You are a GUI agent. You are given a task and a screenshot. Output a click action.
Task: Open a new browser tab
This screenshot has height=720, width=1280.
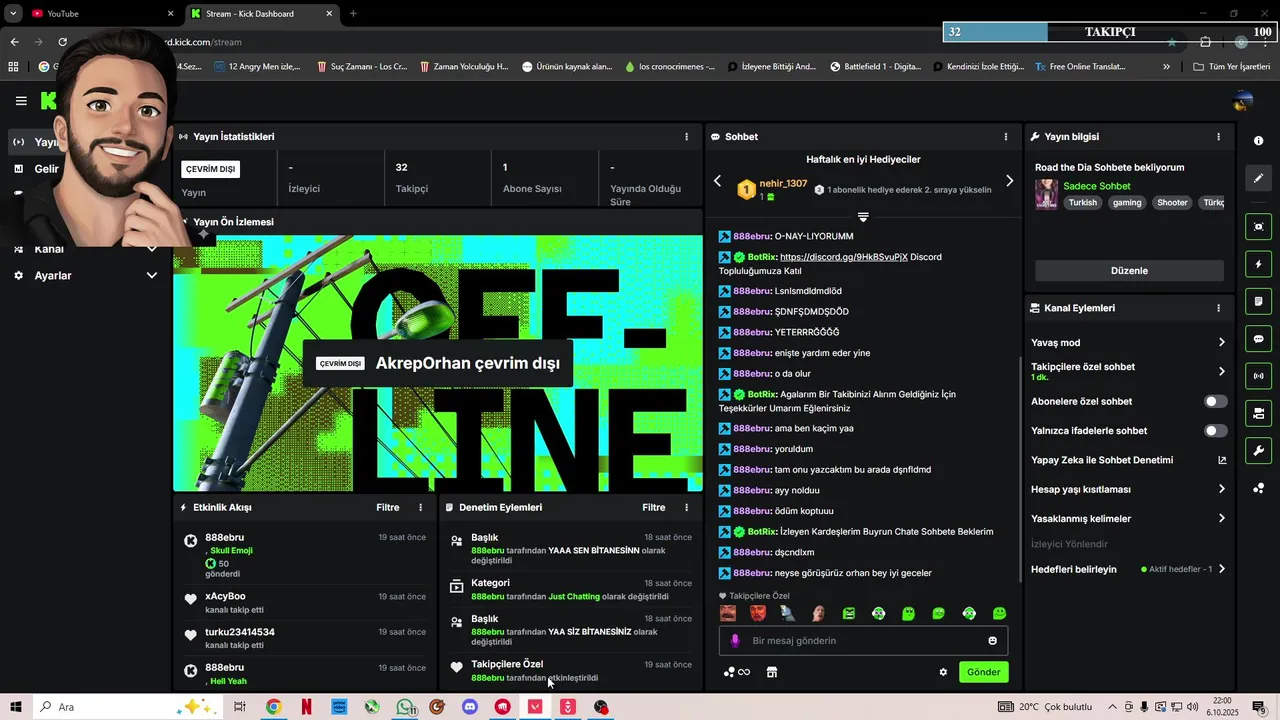353,14
